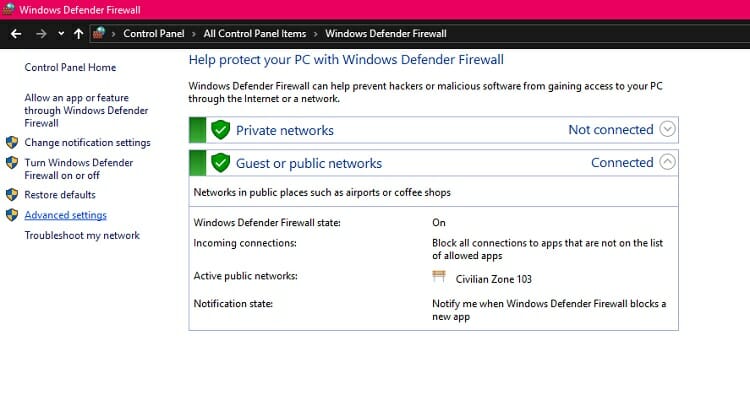Collapse the Guest or public networks chevron
The width and height of the screenshot is (750, 411).
(667, 162)
